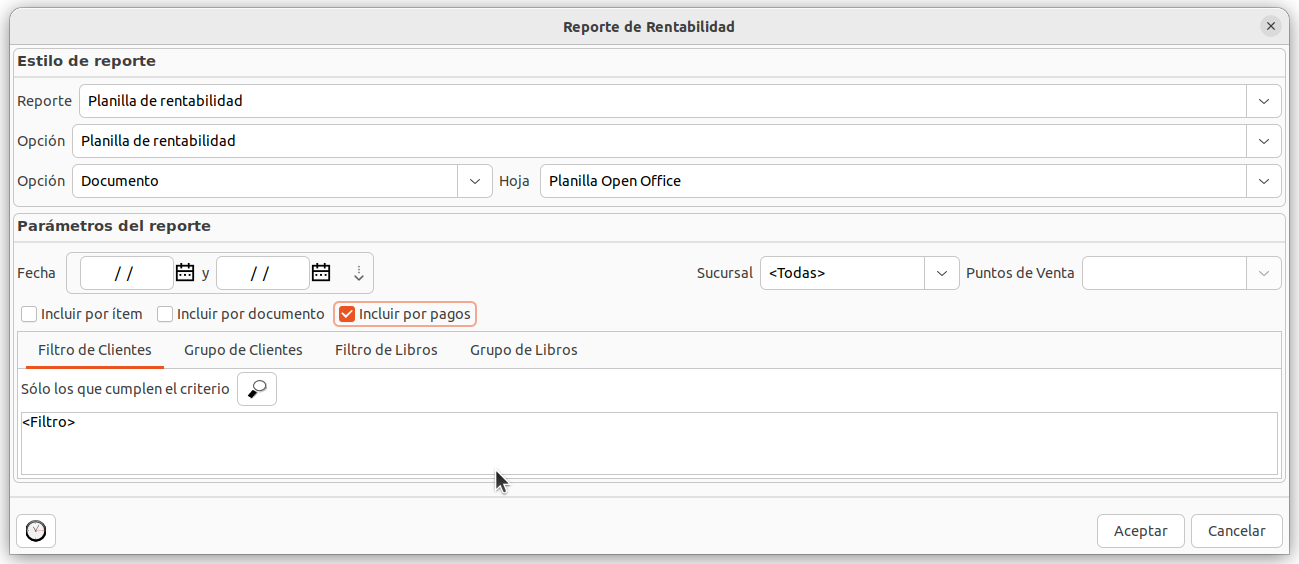Expand the Documento option dropdown
The image size is (1299, 564).
[x=474, y=181]
